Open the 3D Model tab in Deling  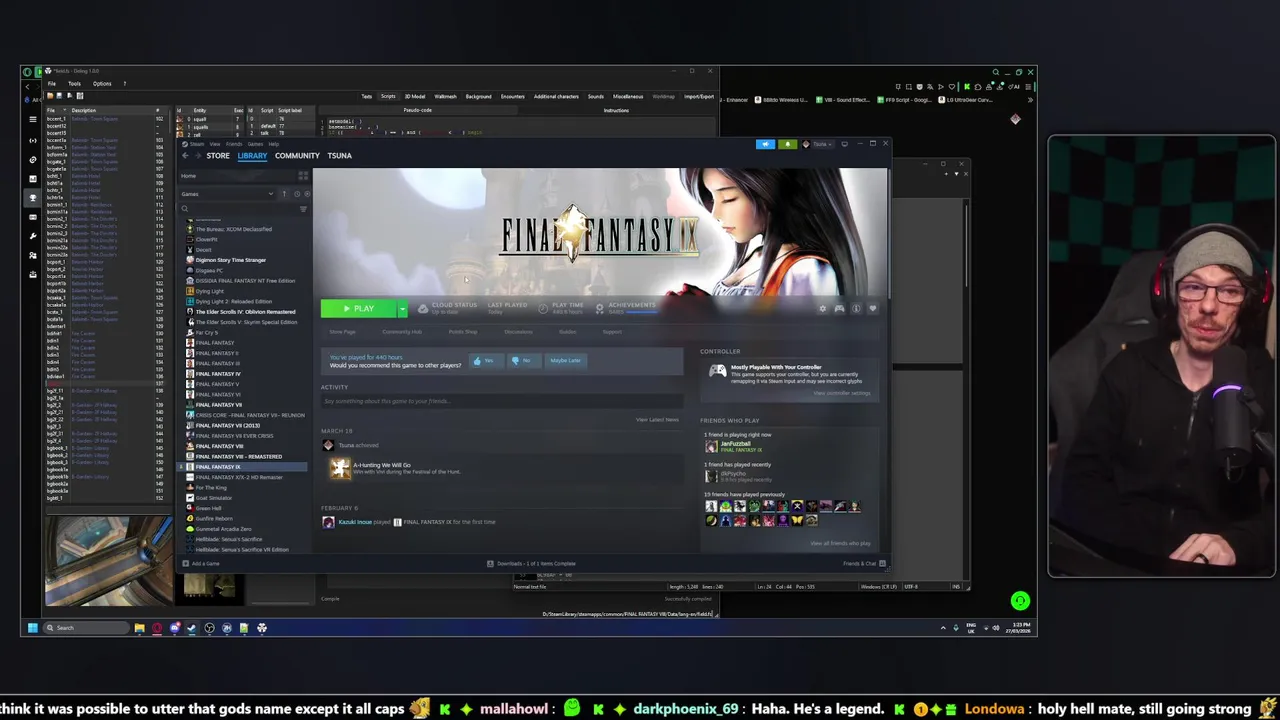[x=415, y=97]
